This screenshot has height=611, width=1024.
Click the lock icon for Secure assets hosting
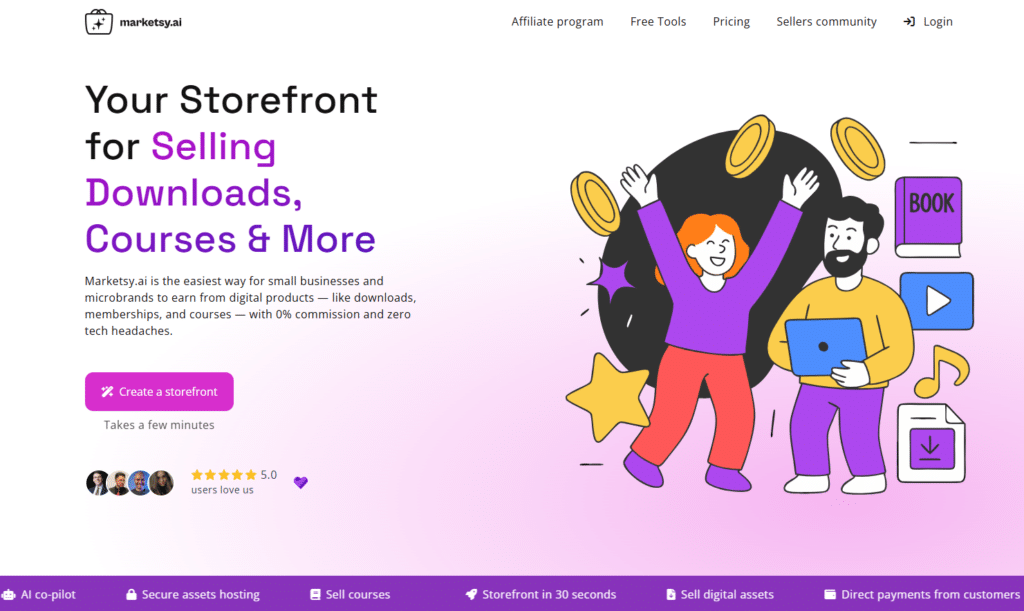[131, 595]
